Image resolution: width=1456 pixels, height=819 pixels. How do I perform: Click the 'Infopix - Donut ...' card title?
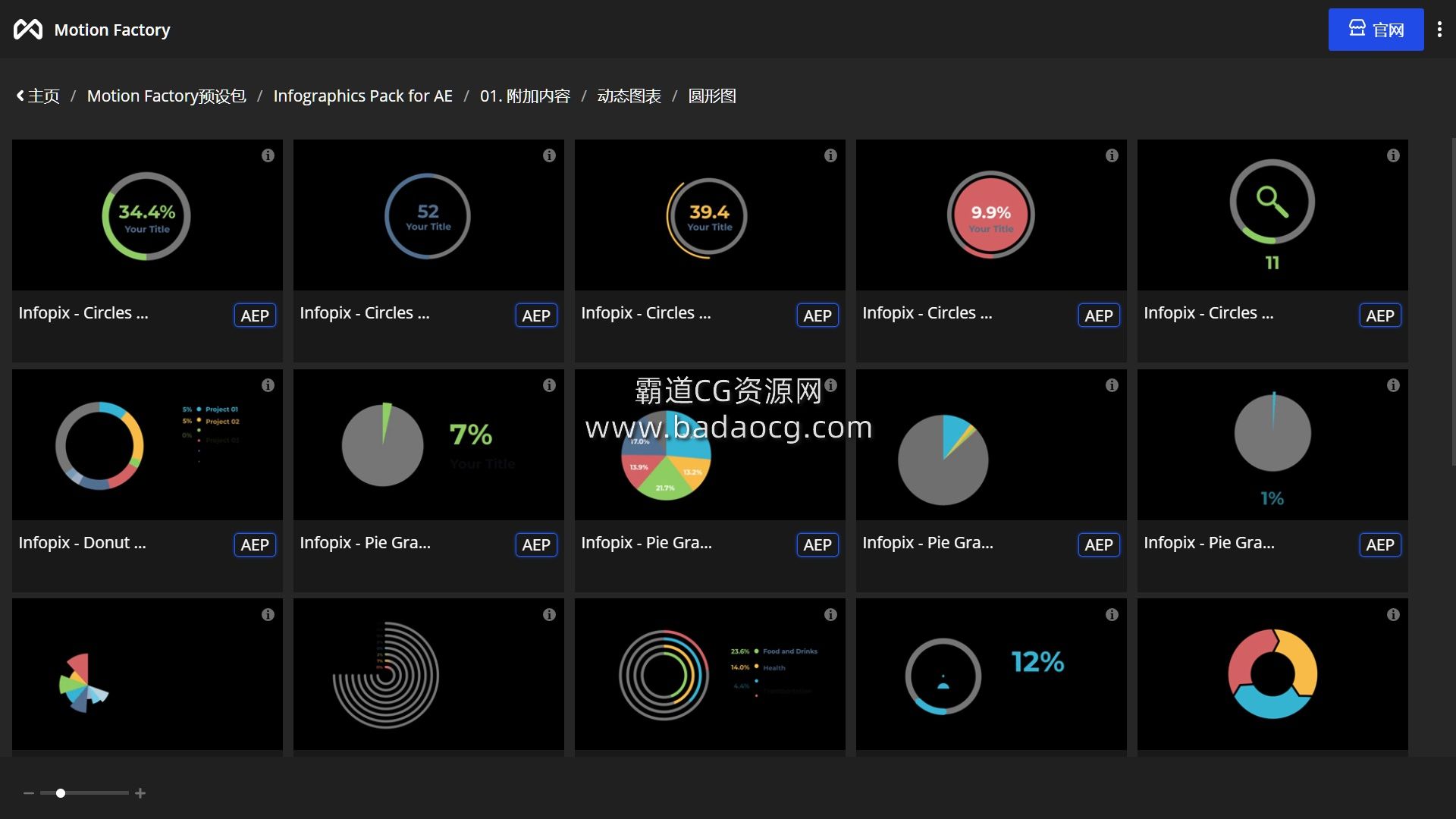point(82,543)
